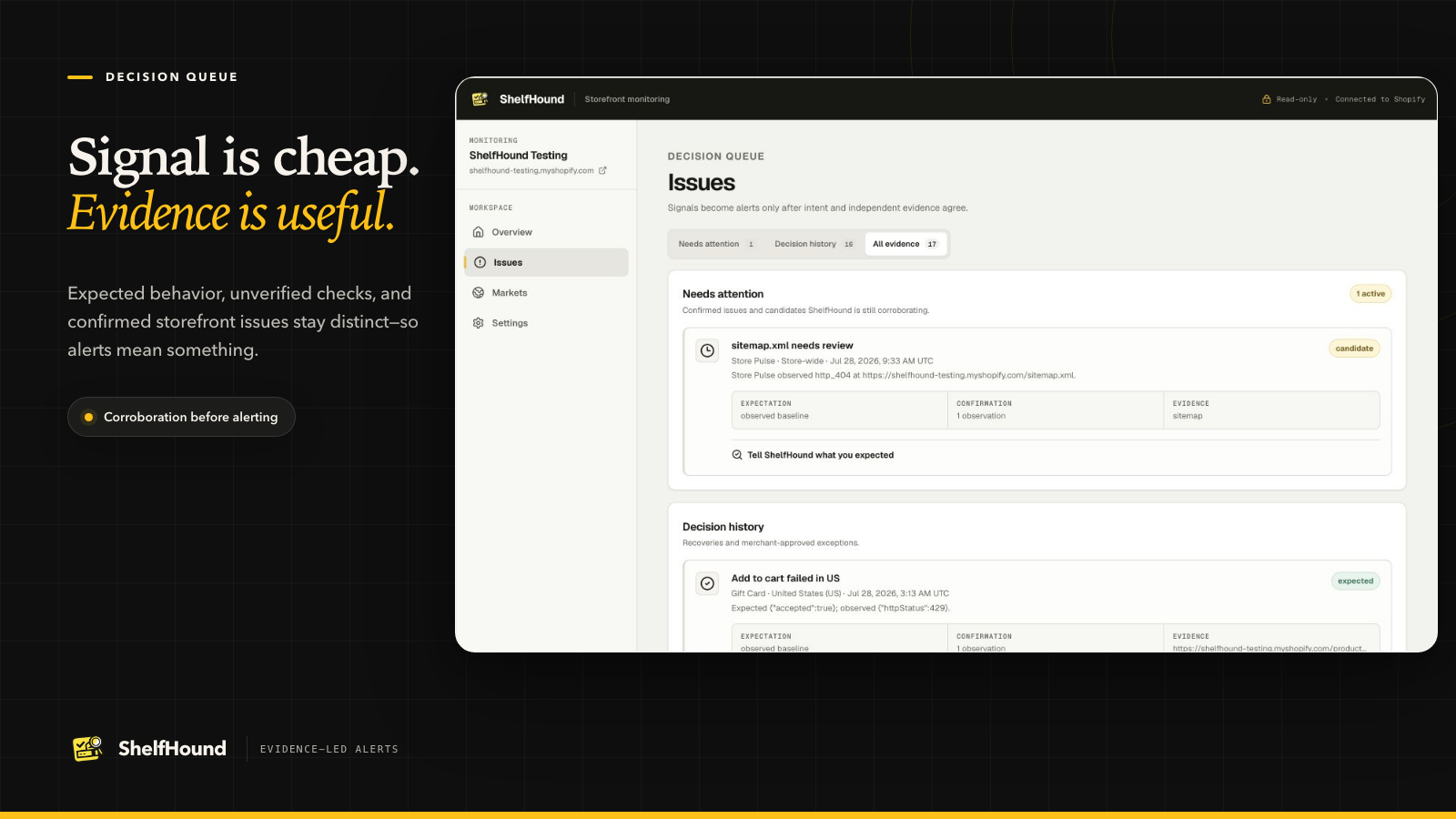Click the sitemap evidence value

point(1187,416)
